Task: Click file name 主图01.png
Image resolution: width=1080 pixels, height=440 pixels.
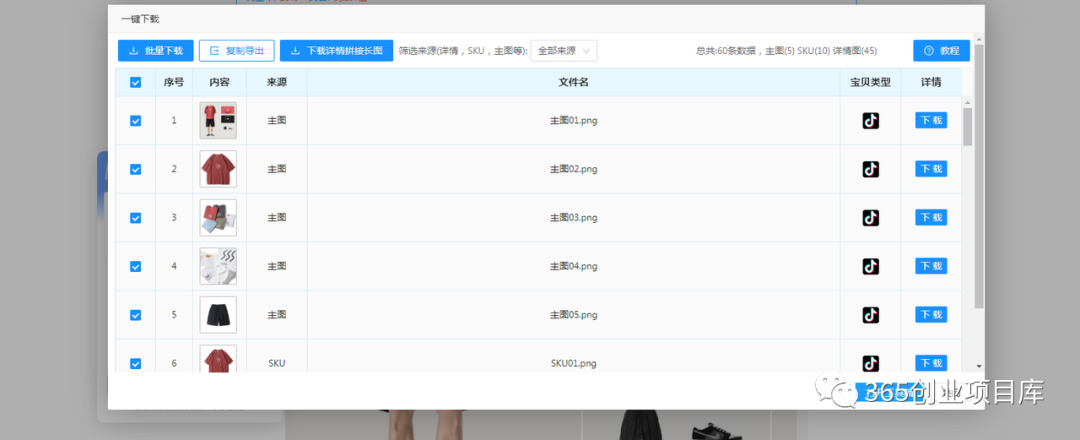Action: click(573, 121)
